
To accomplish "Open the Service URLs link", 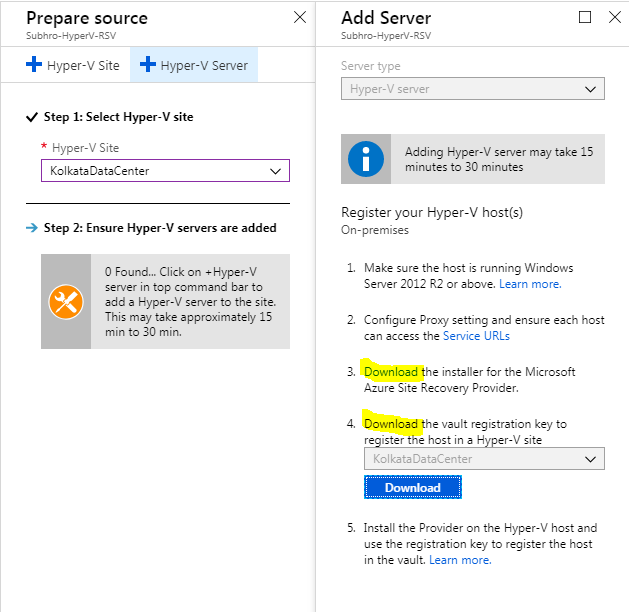I will coord(476,336).
